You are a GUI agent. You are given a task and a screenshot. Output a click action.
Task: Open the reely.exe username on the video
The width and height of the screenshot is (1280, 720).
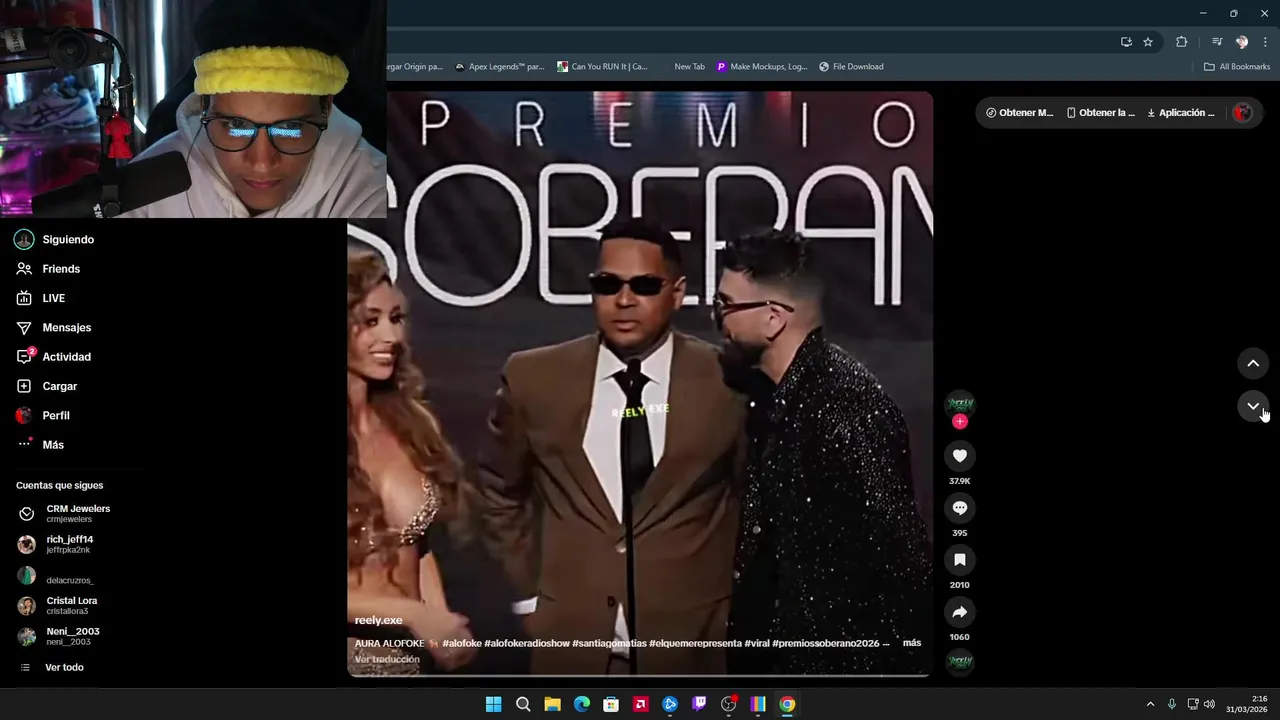click(379, 620)
